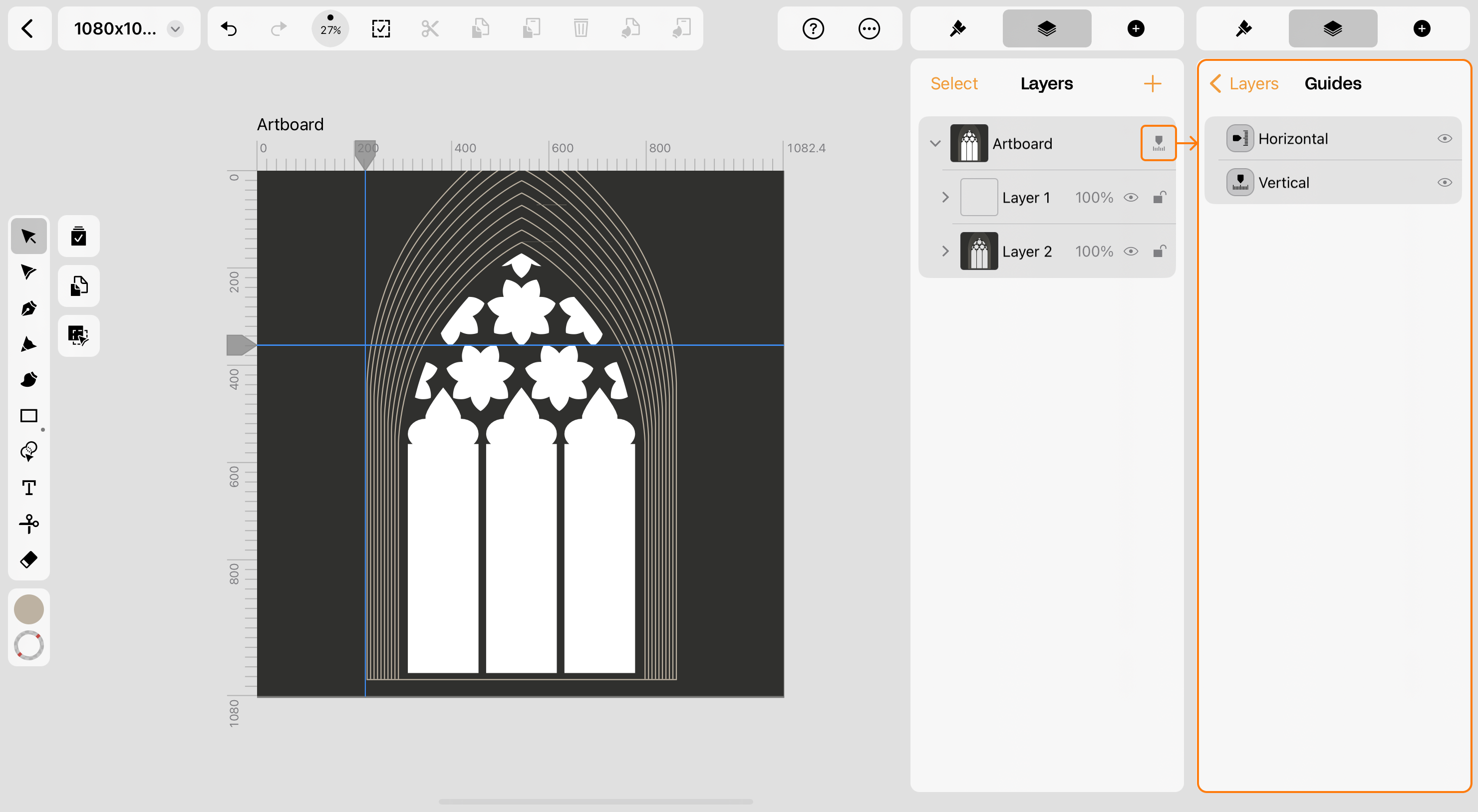
Task: Select the Text tool
Action: tap(28, 488)
